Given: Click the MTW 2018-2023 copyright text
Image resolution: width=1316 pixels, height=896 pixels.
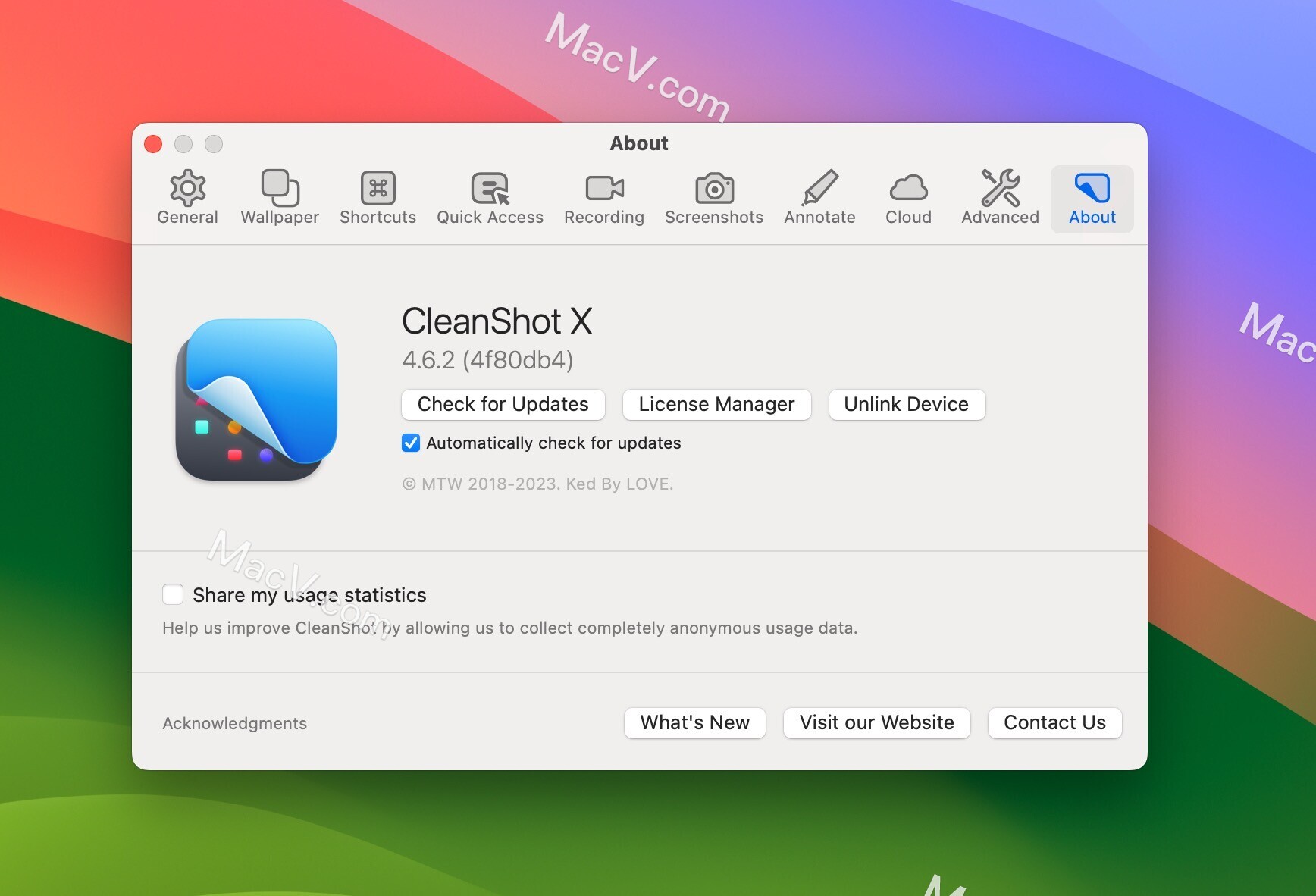Looking at the screenshot, I should (x=537, y=484).
